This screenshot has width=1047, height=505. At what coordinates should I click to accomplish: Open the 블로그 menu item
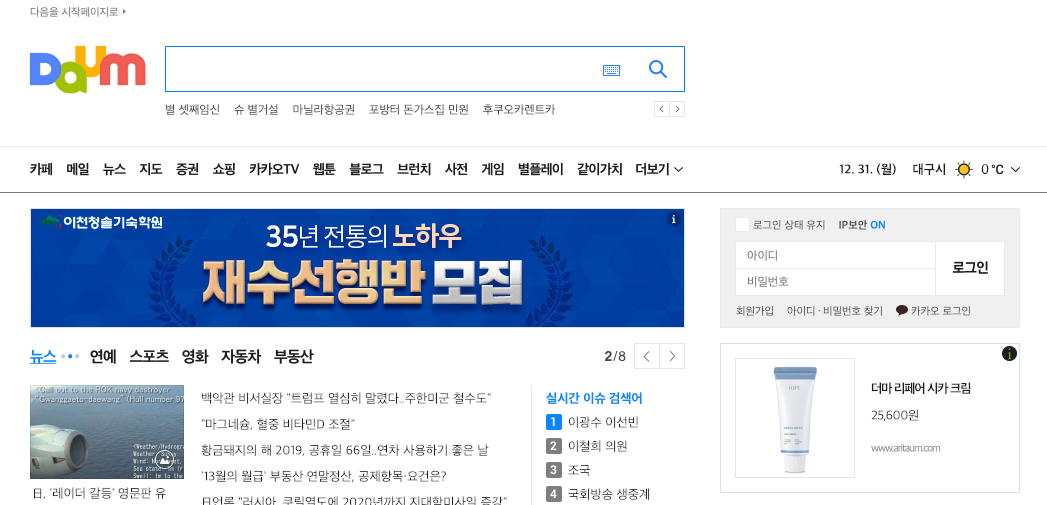pyautogui.click(x=367, y=170)
